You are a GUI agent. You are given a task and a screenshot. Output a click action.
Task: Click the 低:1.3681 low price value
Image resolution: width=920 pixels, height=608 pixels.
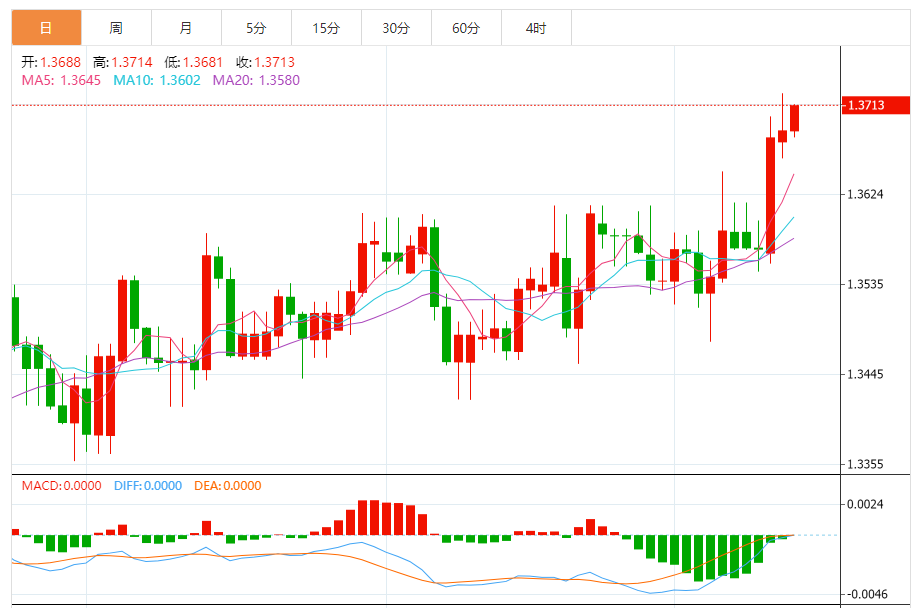tap(194, 62)
